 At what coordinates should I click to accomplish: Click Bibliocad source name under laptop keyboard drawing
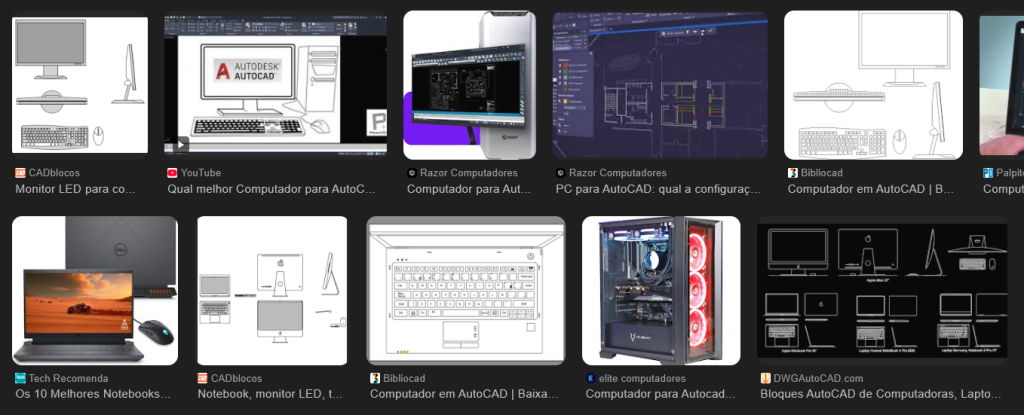[x=404, y=378]
